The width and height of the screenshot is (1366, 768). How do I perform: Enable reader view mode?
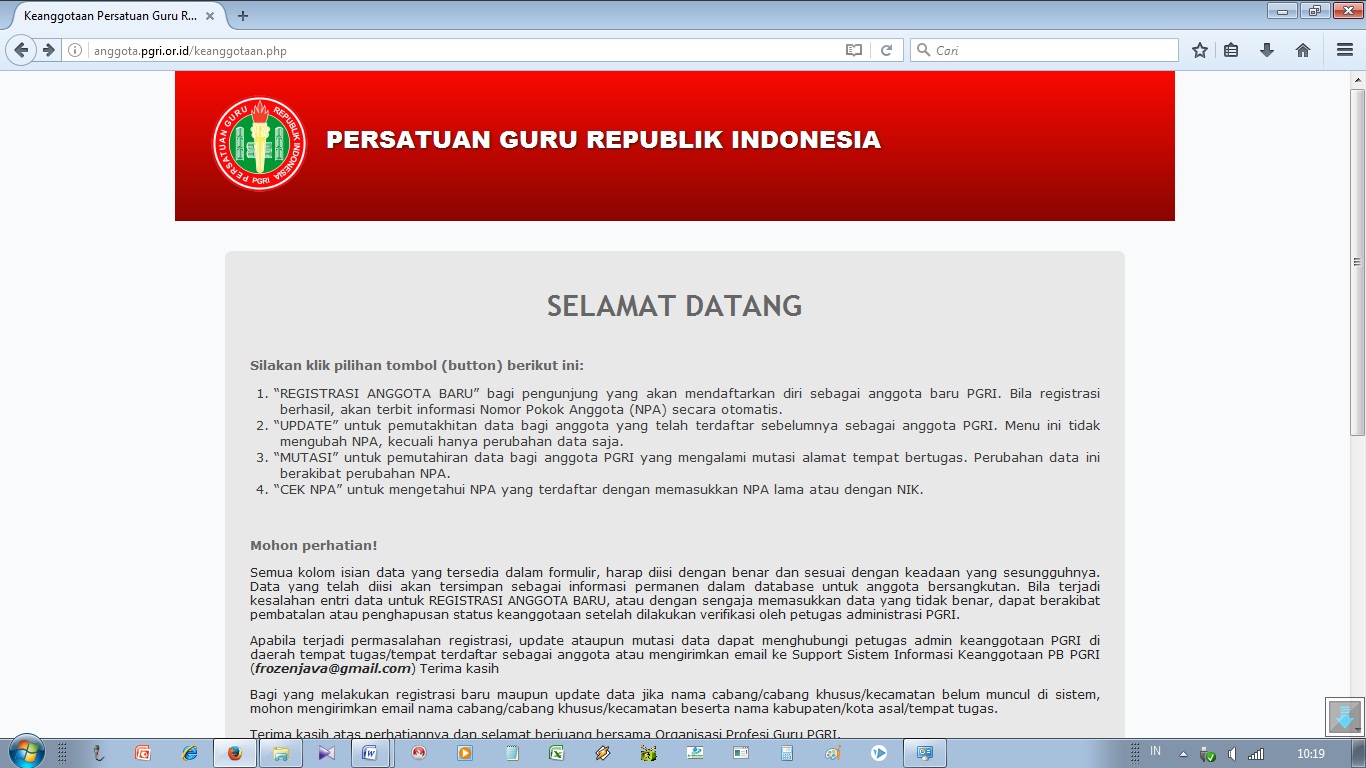click(854, 48)
